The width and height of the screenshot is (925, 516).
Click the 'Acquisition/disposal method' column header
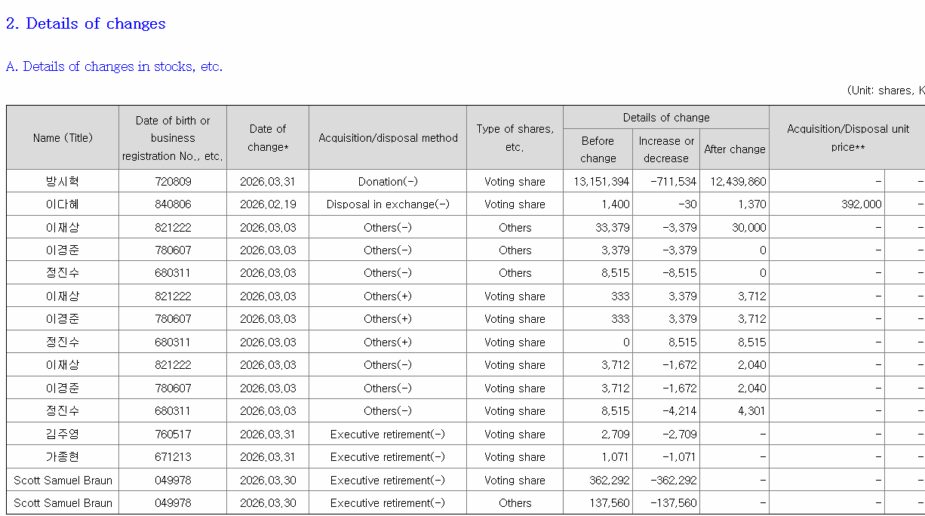pyautogui.click(x=388, y=138)
